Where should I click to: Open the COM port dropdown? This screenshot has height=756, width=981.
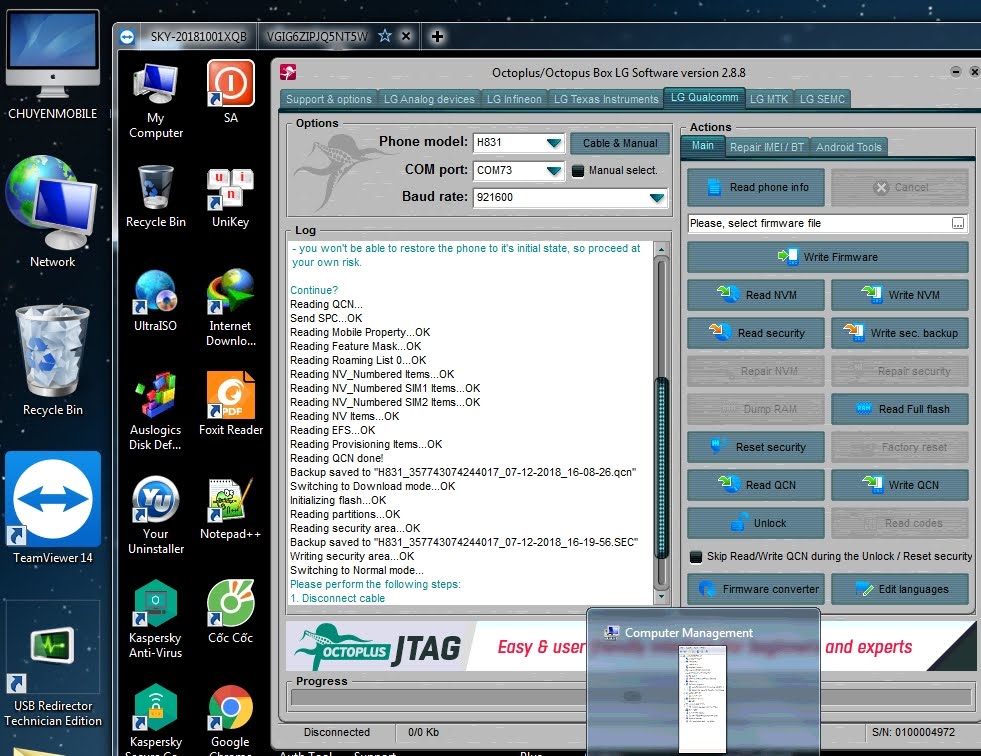click(x=554, y=170)
